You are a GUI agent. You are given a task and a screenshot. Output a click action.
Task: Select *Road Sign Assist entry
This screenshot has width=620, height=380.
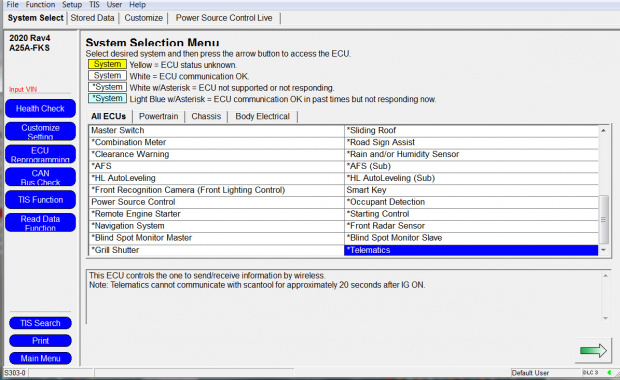pos(471,142)
